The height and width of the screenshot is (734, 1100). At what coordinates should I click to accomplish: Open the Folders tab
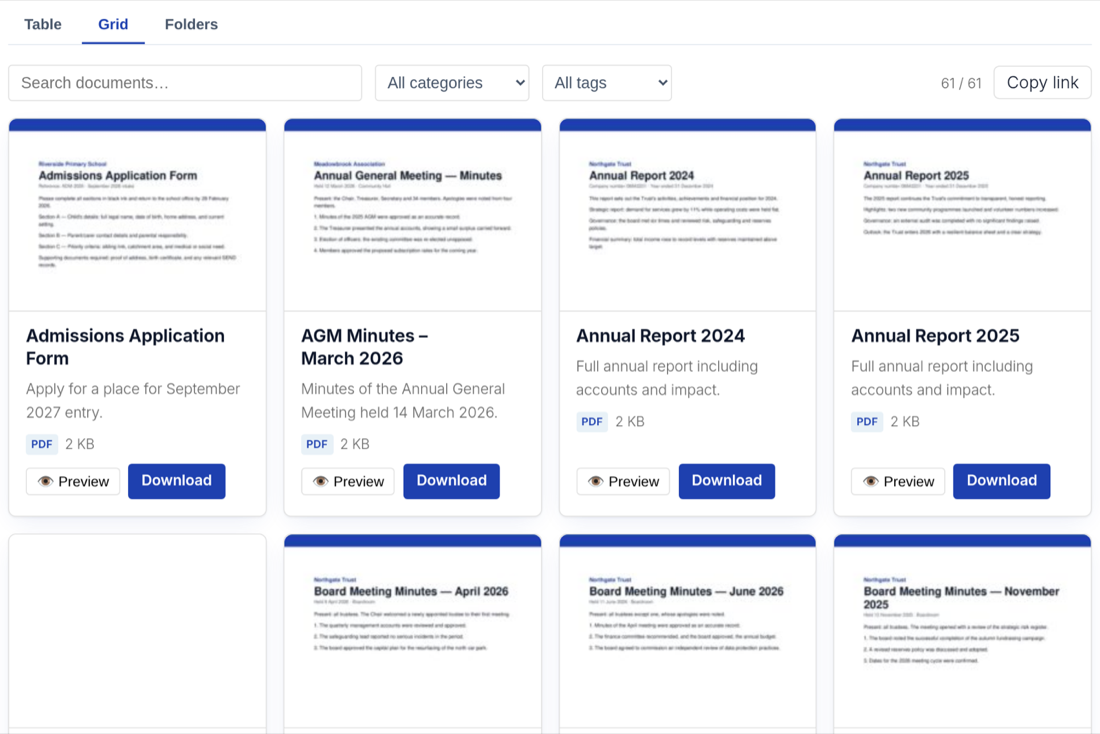pyautogui.click(x=191, y=25)
